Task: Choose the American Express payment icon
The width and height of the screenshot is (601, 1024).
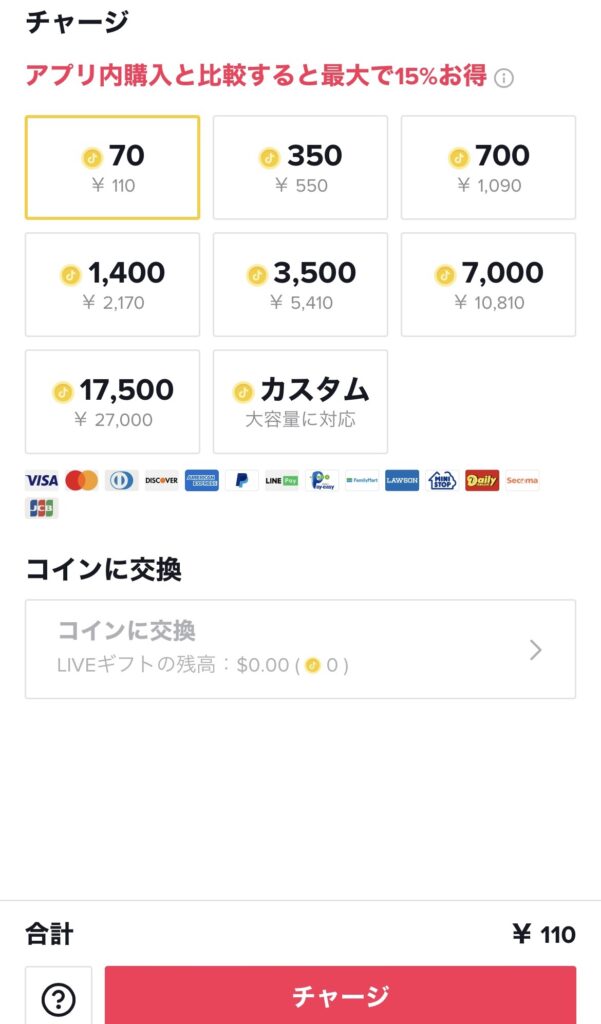Action: click(x=202, y=480)
